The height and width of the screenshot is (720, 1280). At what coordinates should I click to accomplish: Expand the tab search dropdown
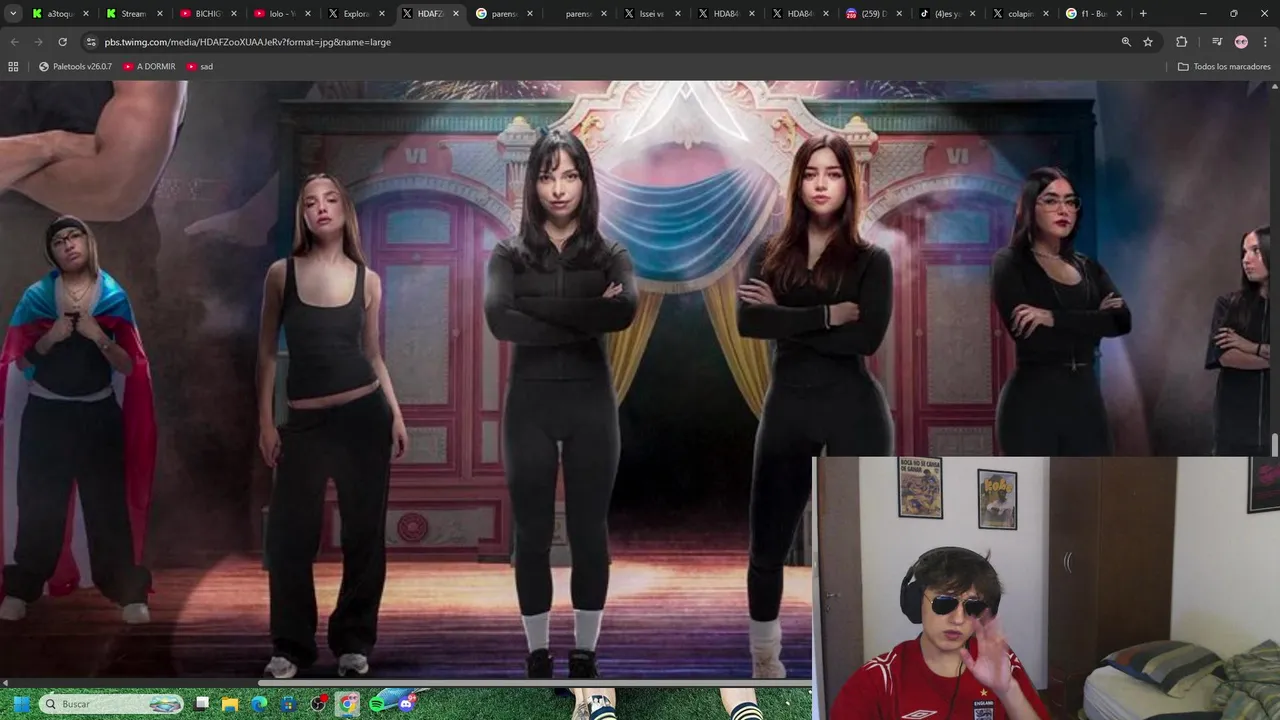tap(13, 14)
